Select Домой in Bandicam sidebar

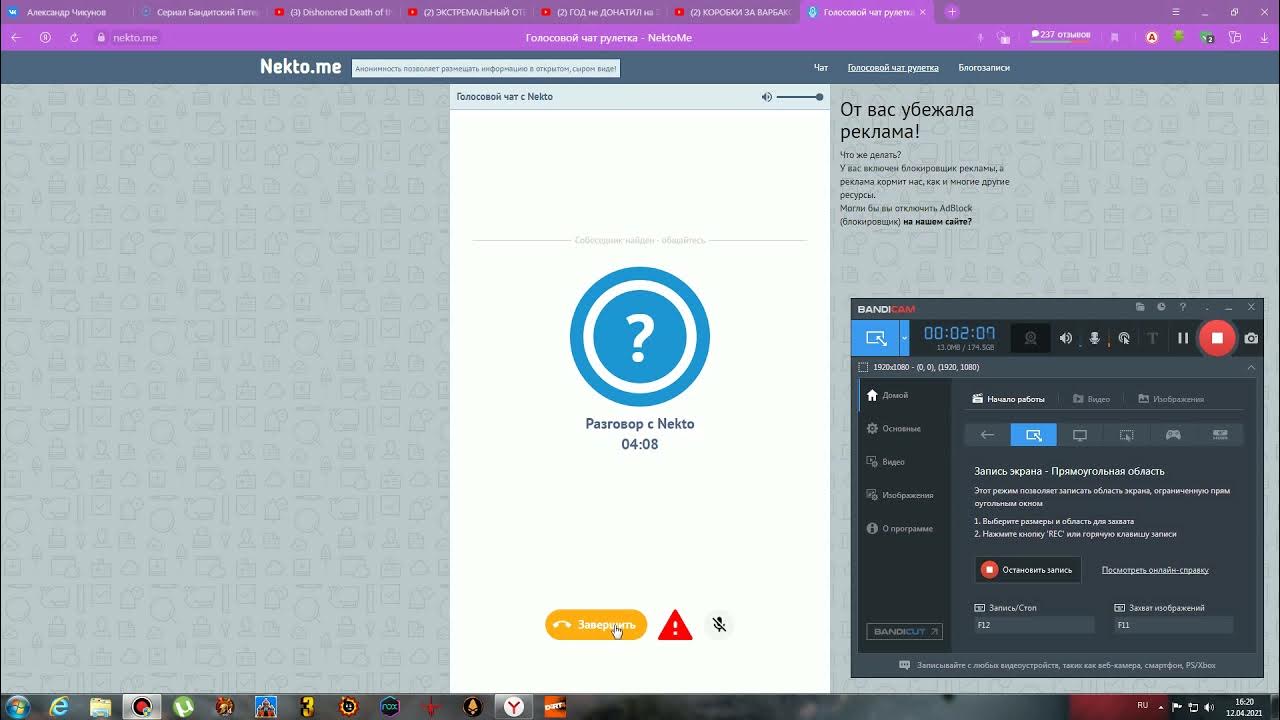[x=904, y=395]
